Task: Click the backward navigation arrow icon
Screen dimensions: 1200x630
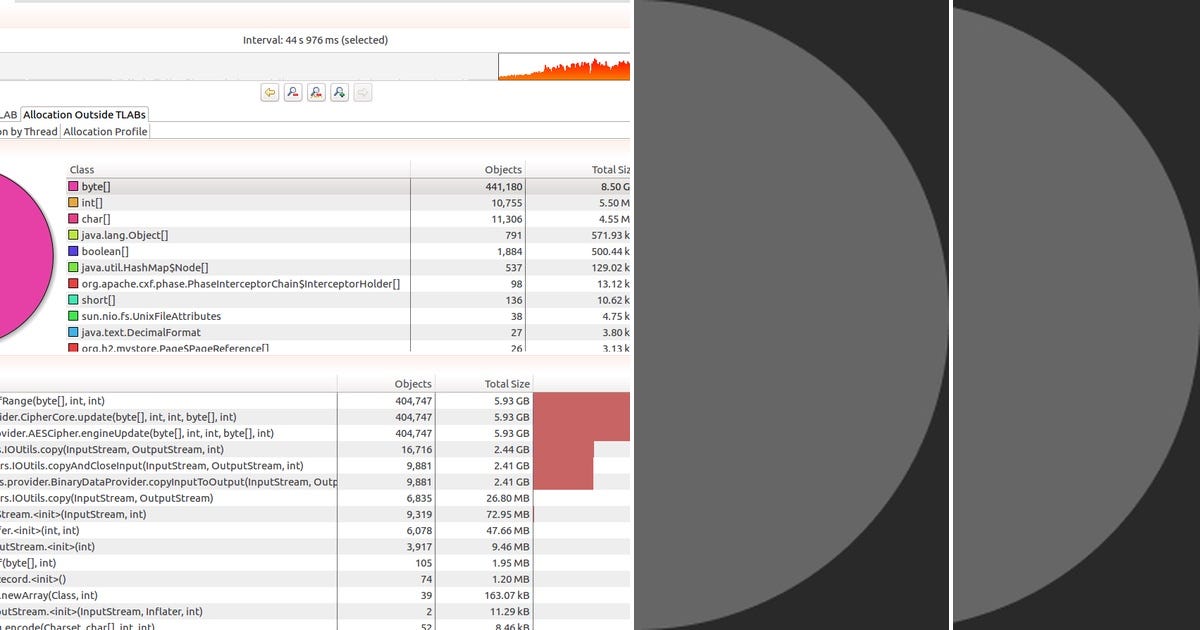Action: 268,92
